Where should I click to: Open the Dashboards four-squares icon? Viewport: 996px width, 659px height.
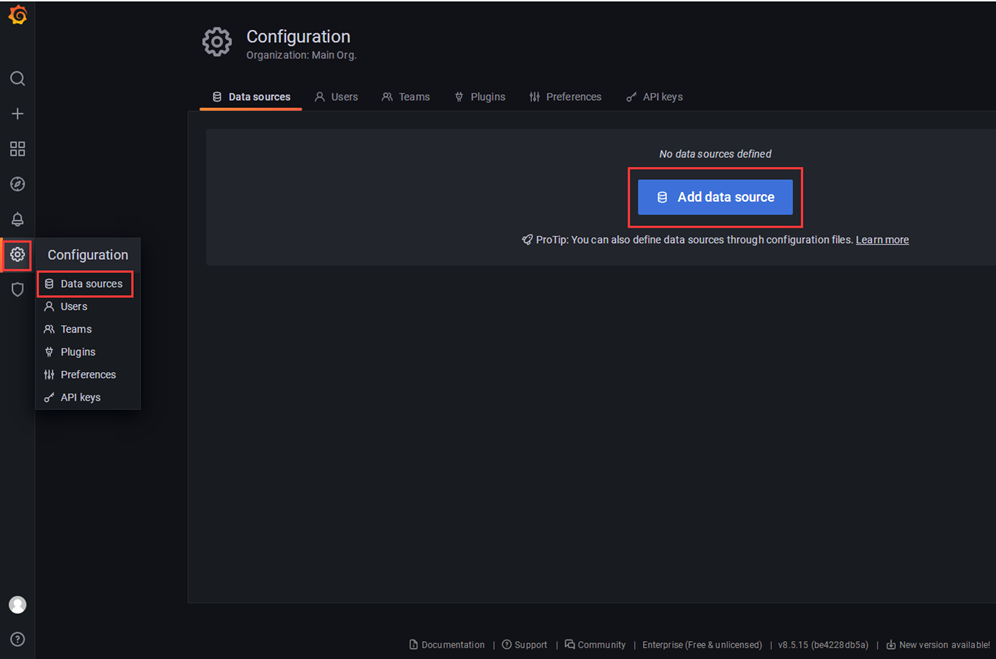18,149
